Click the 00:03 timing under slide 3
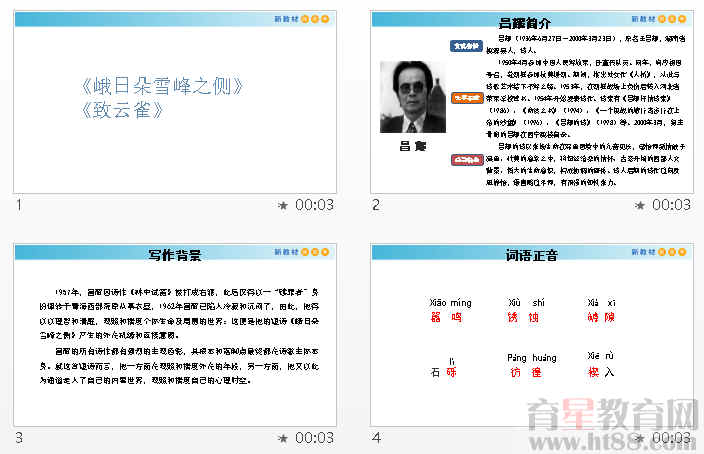Viewport: 704px width, 454px height. tap(315, 438)
